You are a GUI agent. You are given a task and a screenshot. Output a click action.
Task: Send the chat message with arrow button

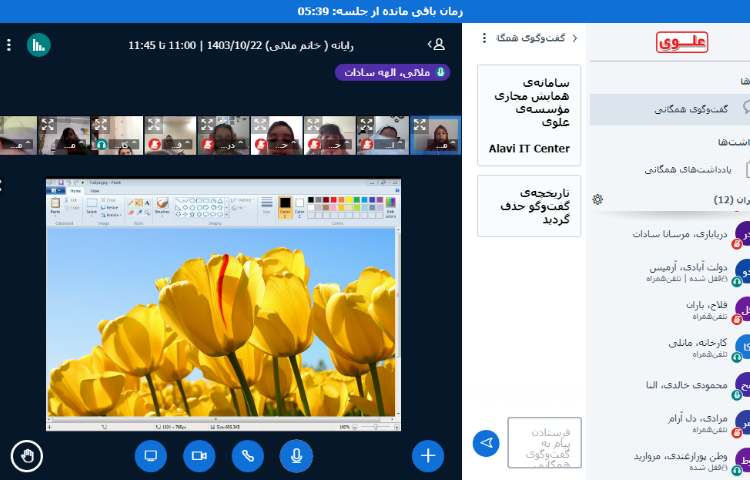tap(486, 442)
